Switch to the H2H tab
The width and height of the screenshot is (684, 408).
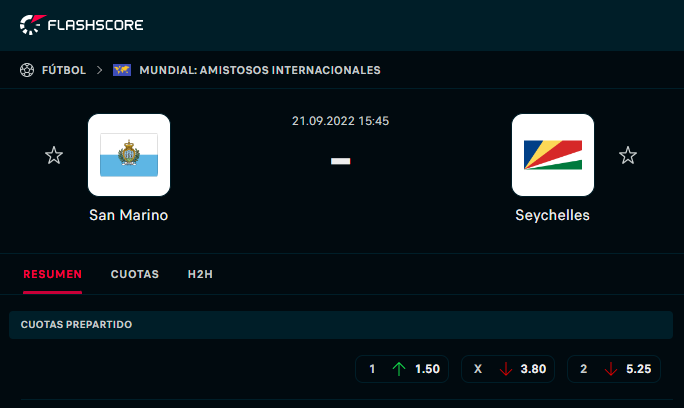[200, 274]
